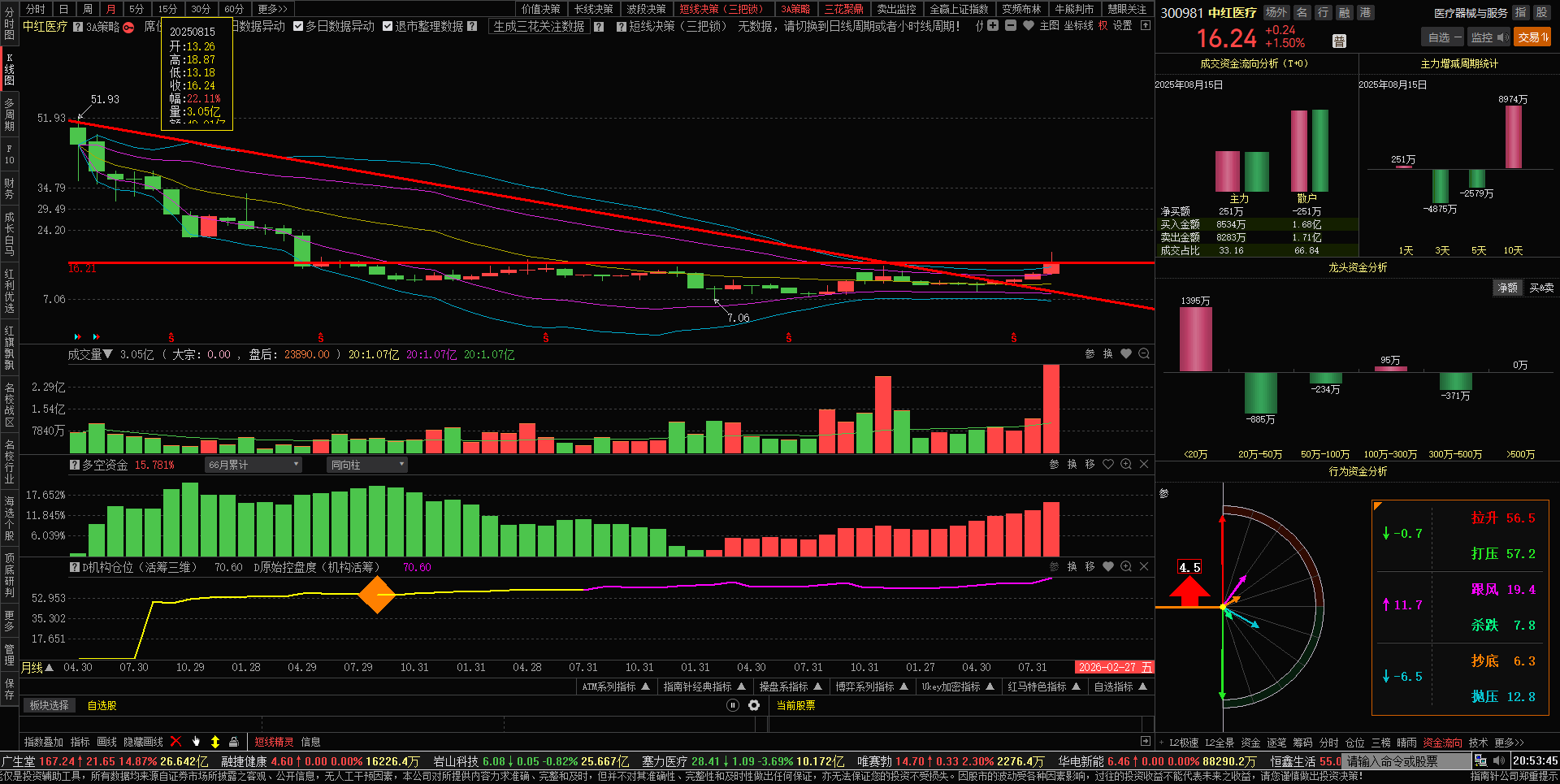1560x784 pixels.
Task: Toggle the 退市整理数据 checkbox
Action: 388,27
